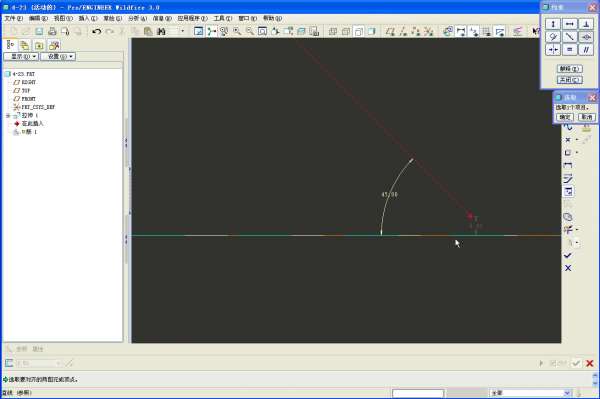
Task: Click the binoculars Find icon
Action: click(161, 31)
